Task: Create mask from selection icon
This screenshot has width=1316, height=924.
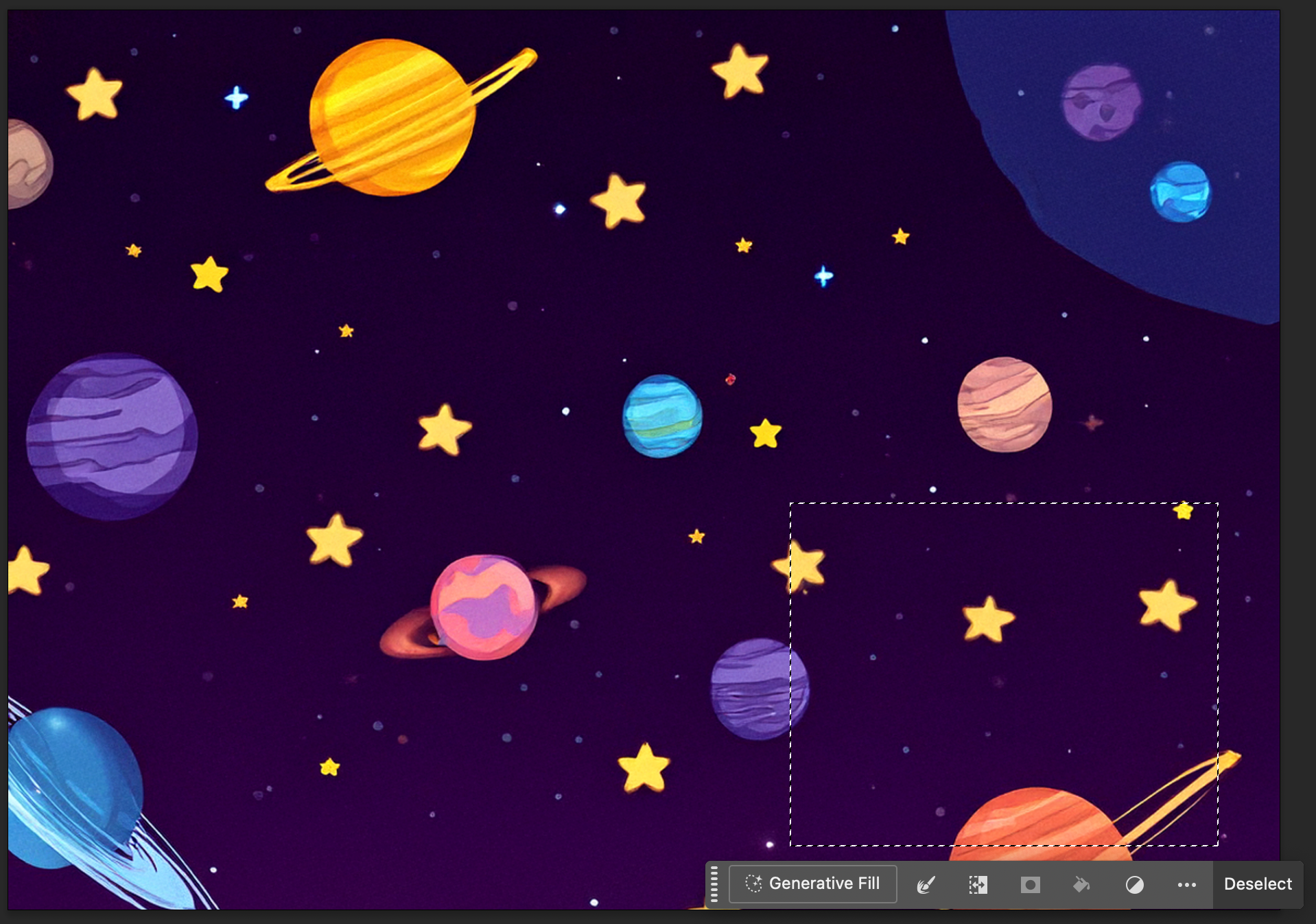Action: [x=1030, y=885]
